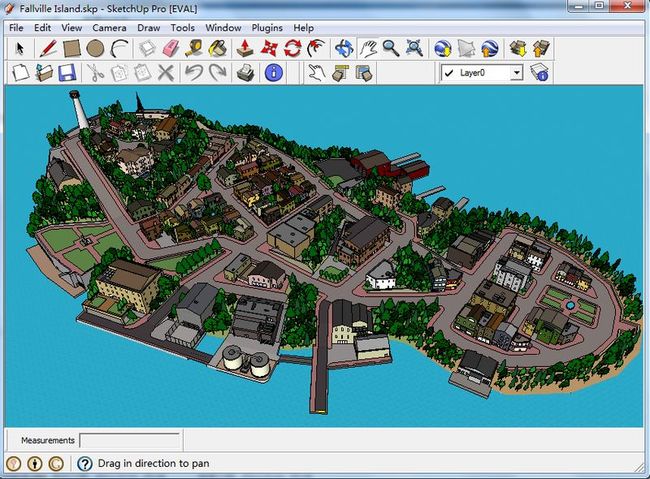Activate the Rotate tool
Image resolution: width=650 pixels, height=479 pixels.
pyautogui.click(x=292, y=49)
